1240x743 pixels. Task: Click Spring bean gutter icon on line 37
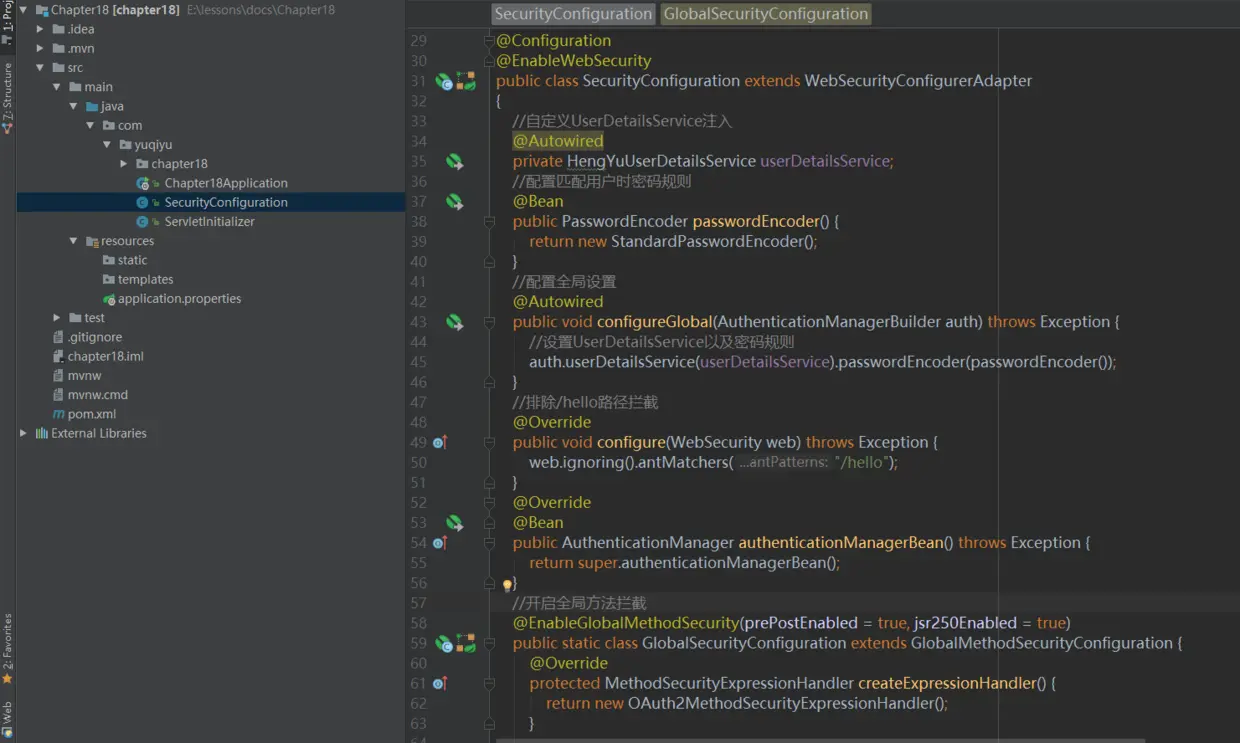click(454, 201)
